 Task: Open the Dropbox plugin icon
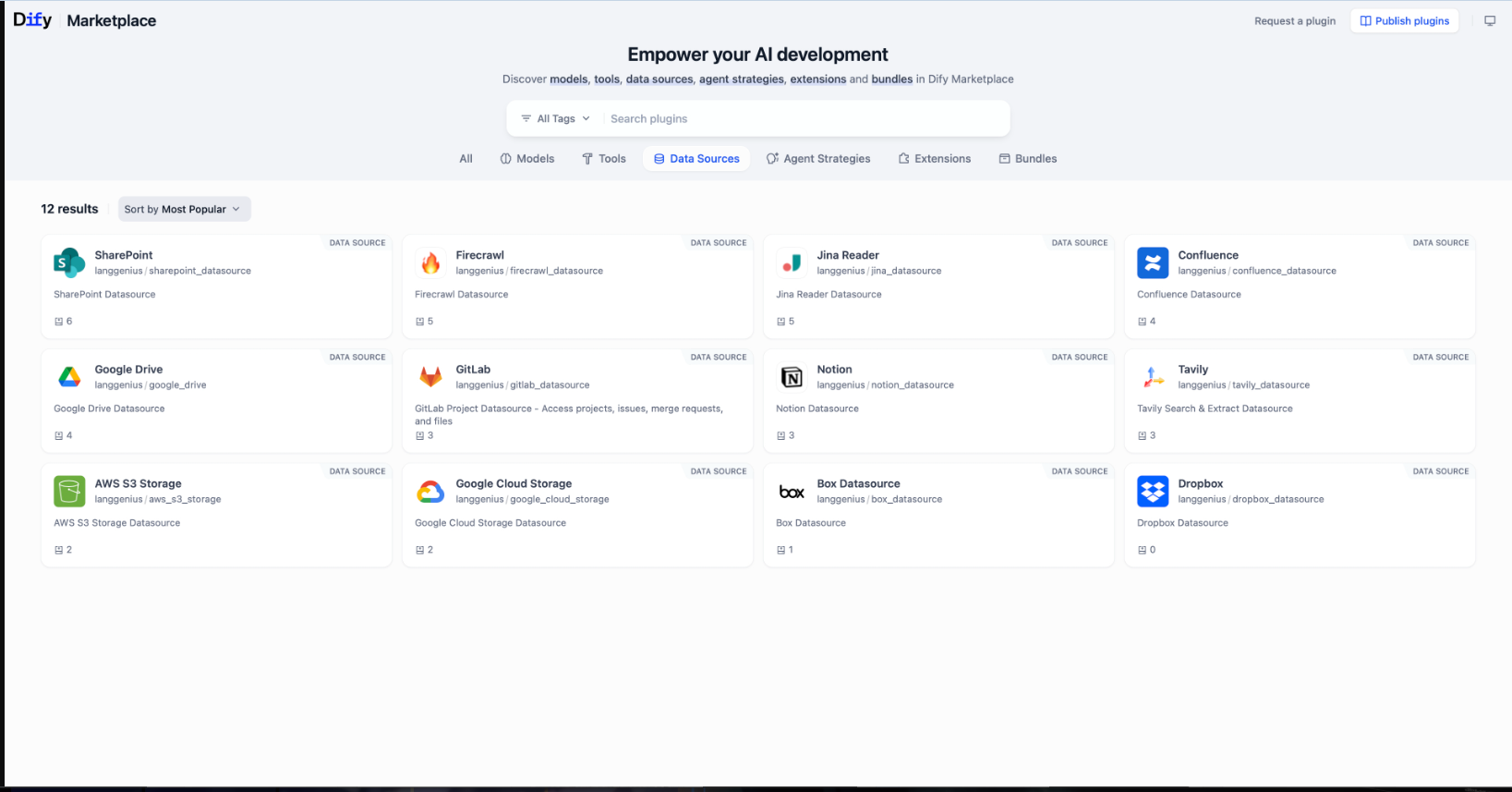[1153, 492]
